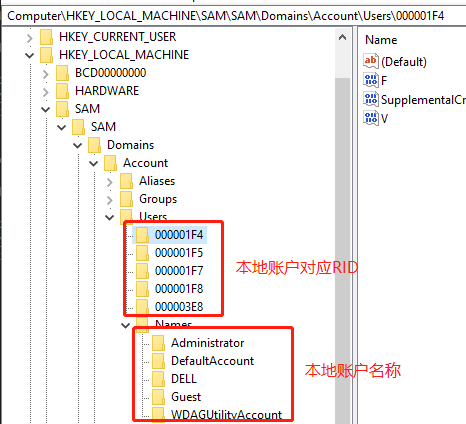This screenshot has width=466, height=424.
Task: Select the HKEY_LOCAL_MACHINE tree label
Action: [x=124, y=55]
